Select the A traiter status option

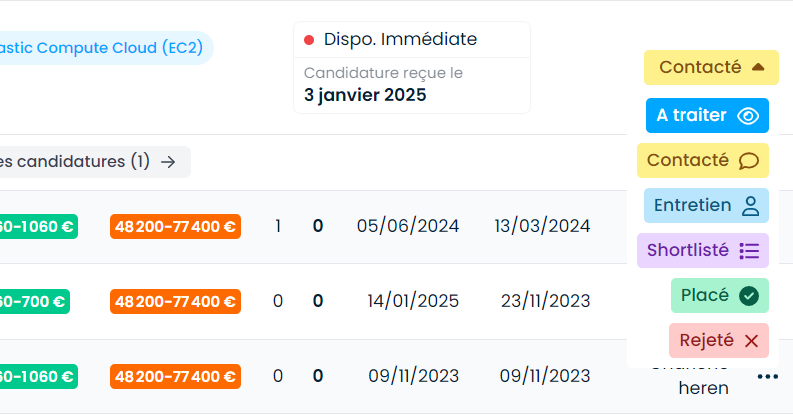707,116
